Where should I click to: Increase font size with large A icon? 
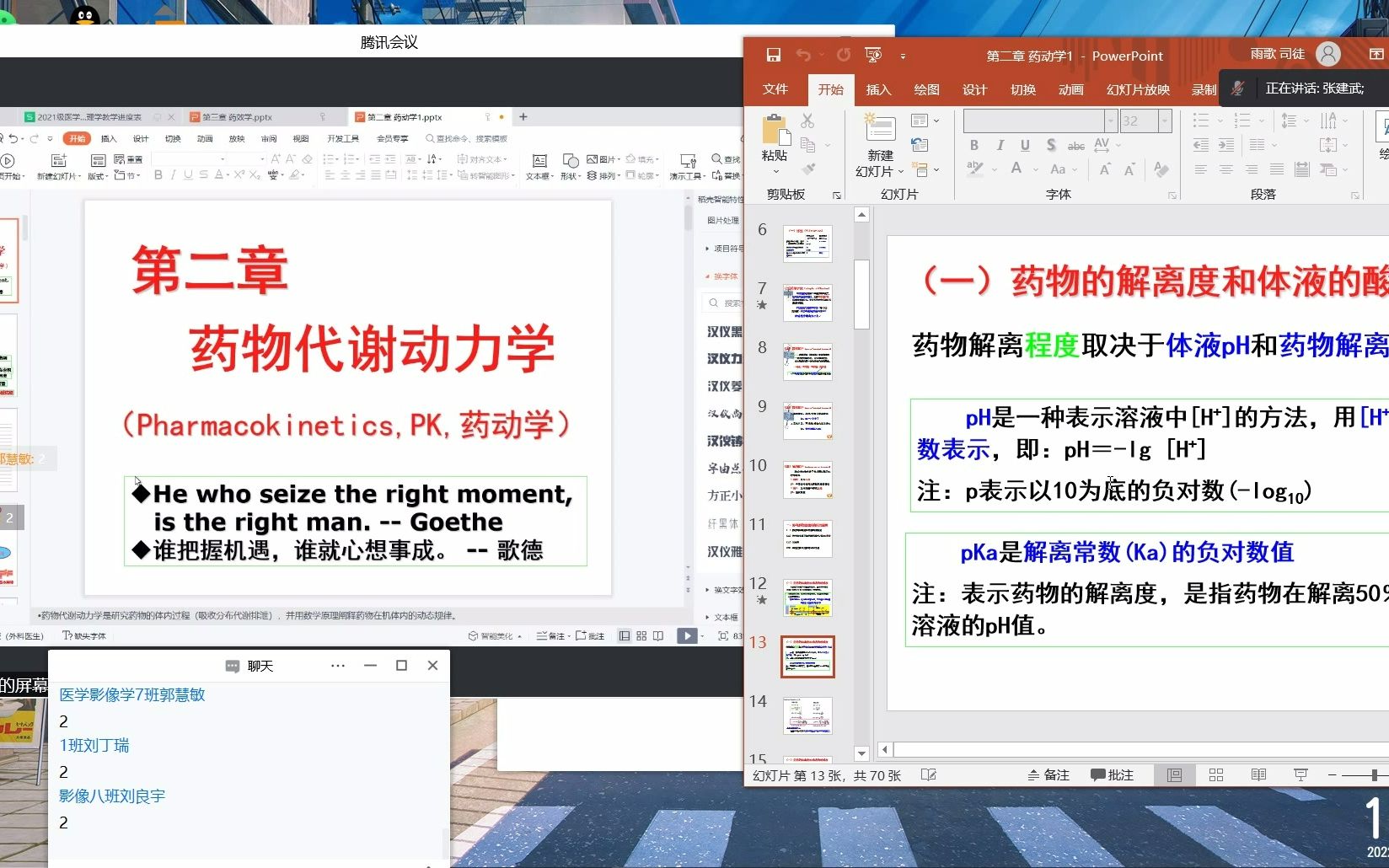coord(1105,169)
